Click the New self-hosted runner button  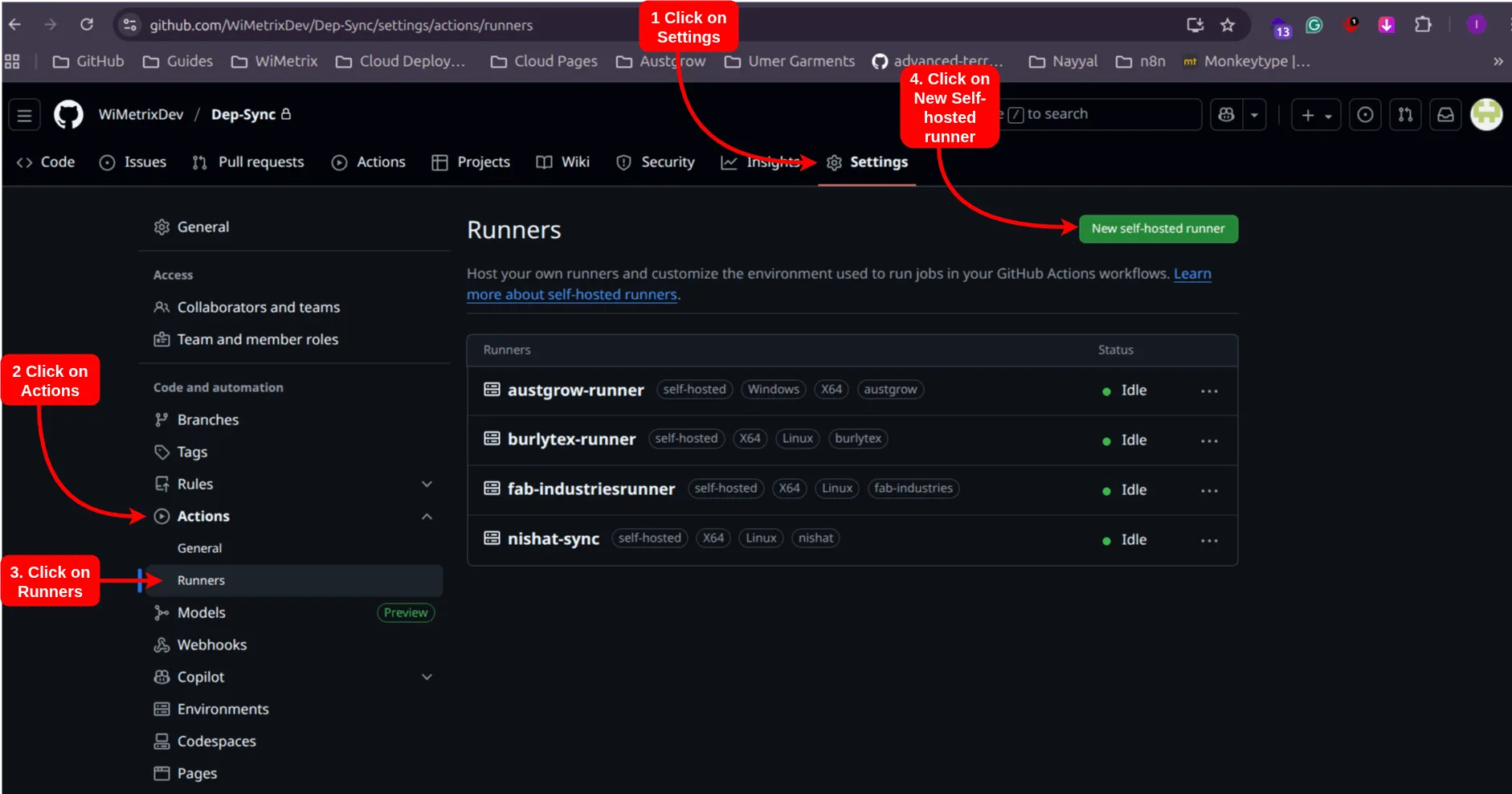tap(1158, 228)
